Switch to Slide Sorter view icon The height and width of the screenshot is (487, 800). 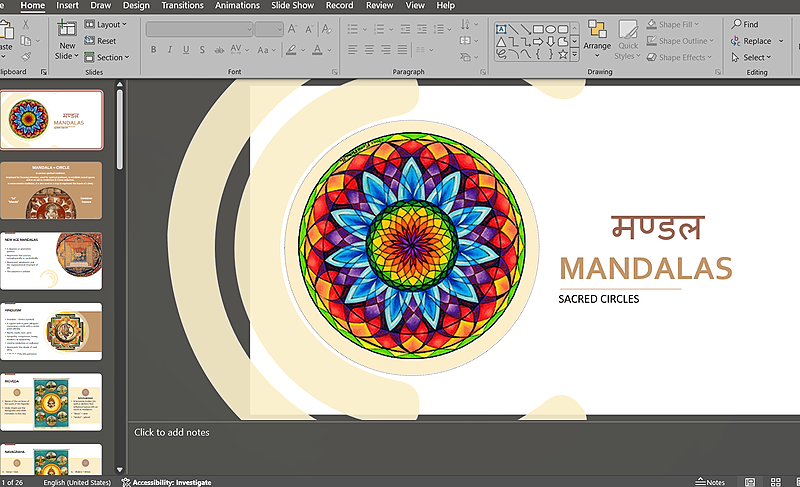click(x=776, y=482)
